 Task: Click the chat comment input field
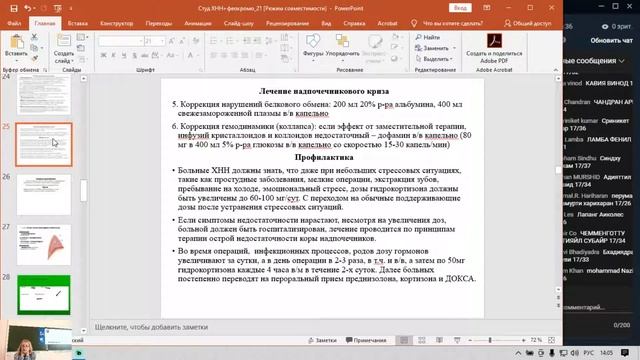598,307
